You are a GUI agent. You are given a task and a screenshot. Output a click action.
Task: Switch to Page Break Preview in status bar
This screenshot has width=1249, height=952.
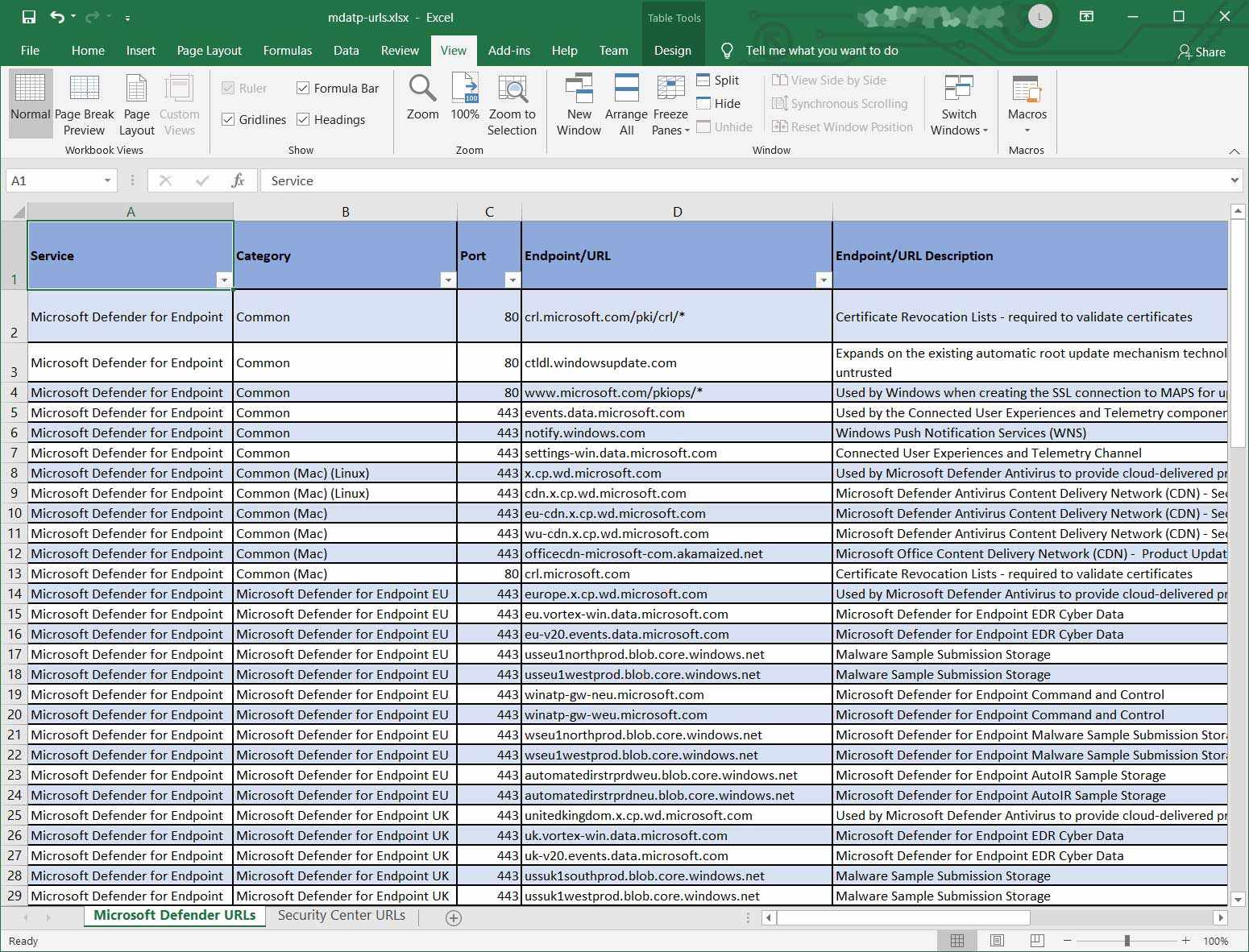click(x=1037, y=941)
